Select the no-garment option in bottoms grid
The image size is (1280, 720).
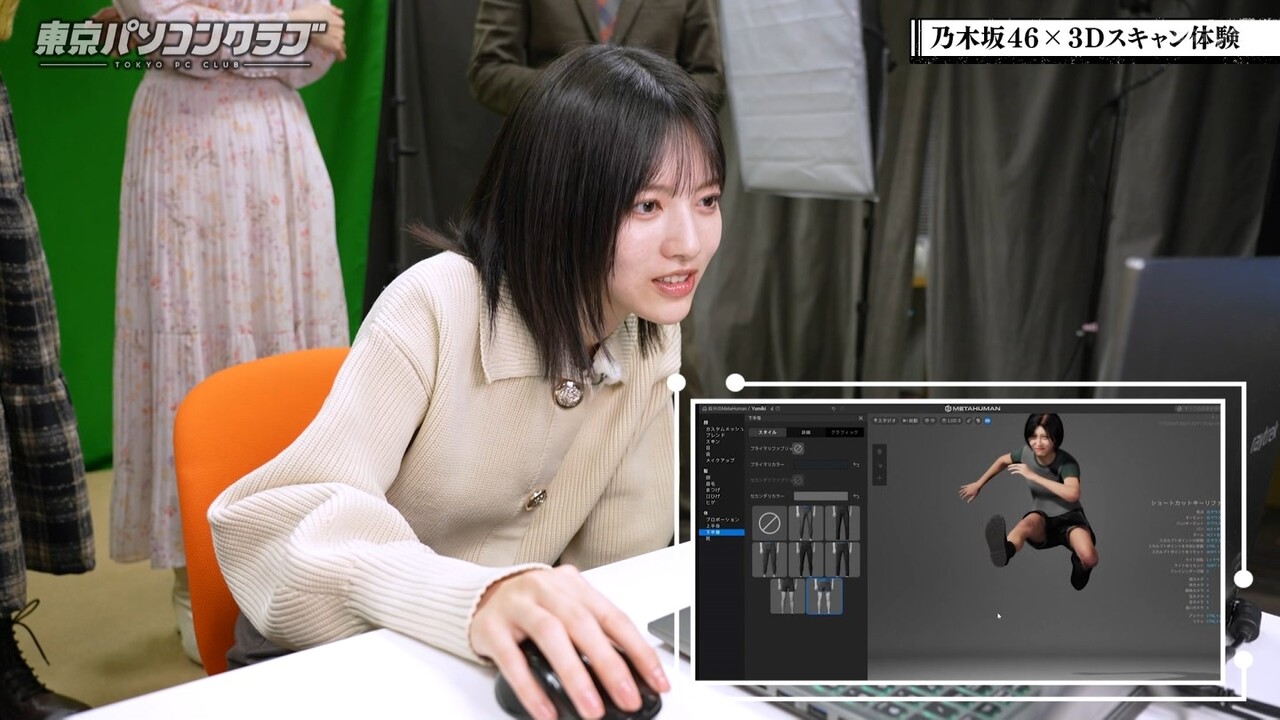(770, 523)
